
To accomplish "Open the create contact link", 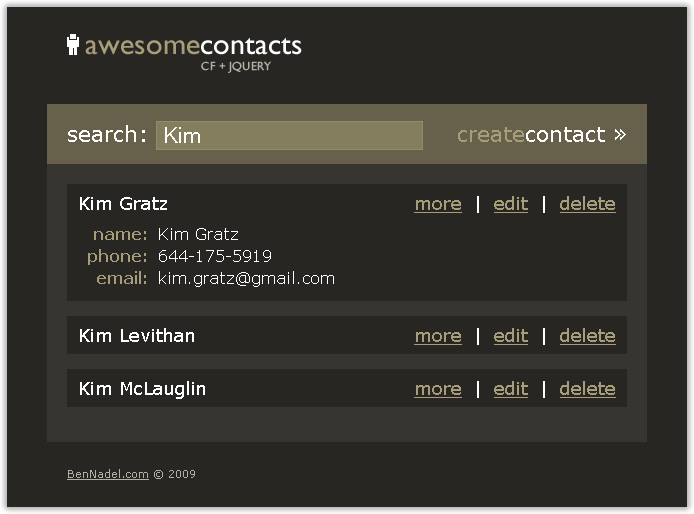I will [541, 135].
